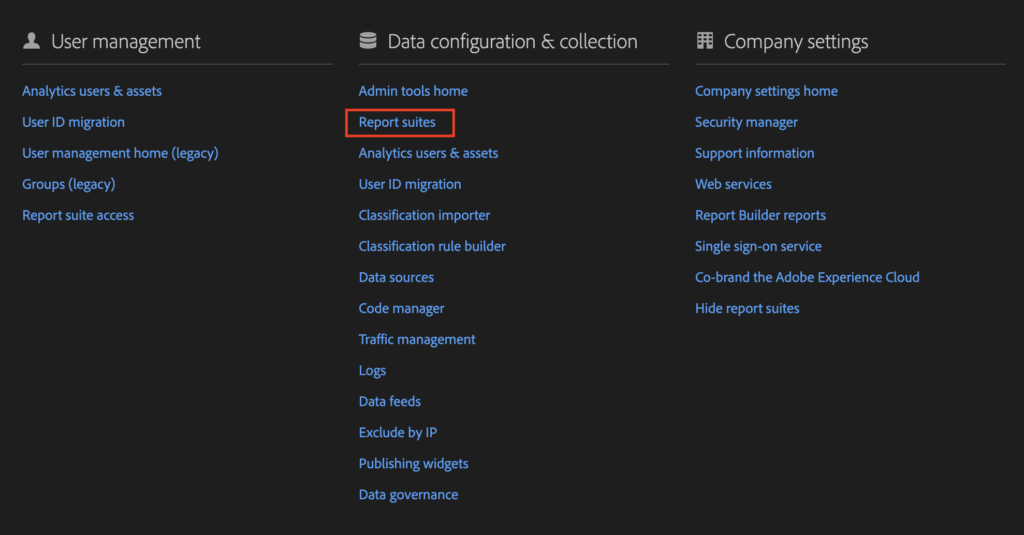Select Hide report suites
The height and width of the screenshot is (535, 1024).
click(747, 308)
